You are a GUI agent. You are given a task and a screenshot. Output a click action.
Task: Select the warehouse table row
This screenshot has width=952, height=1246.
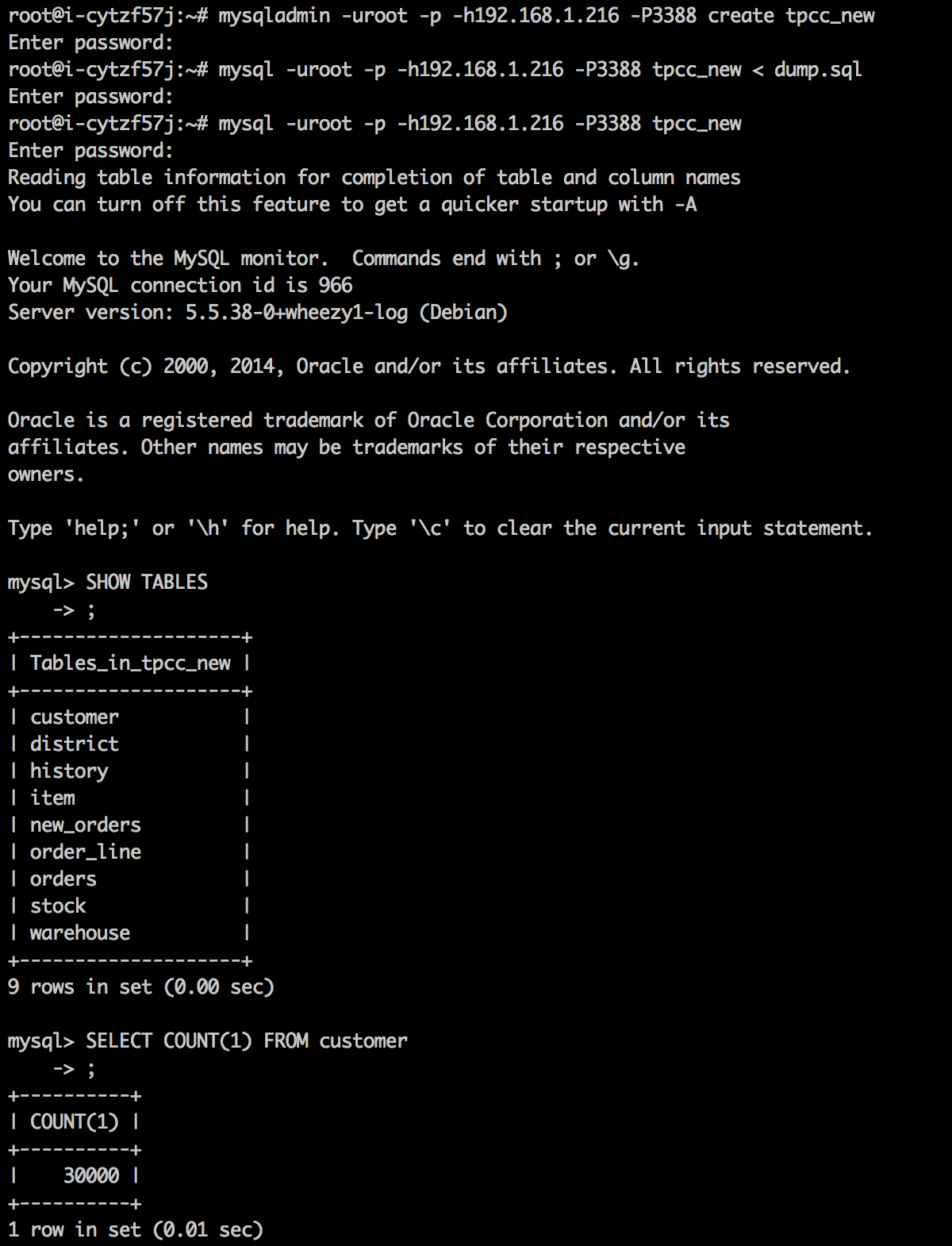80,933
